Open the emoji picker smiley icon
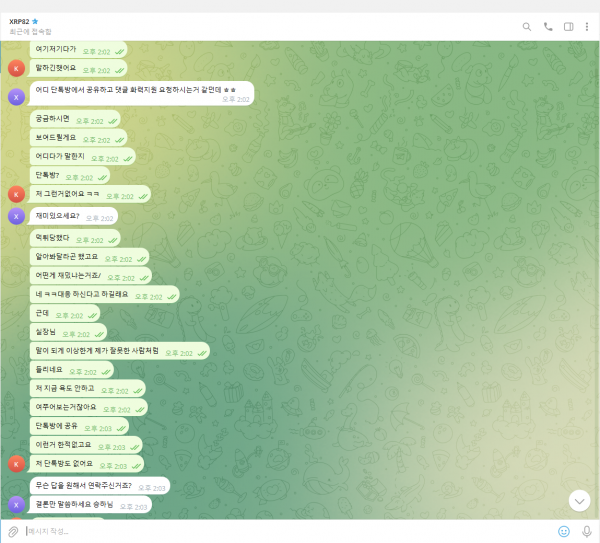Viewport: 600px width, 543px height. (x=564, y=531)
